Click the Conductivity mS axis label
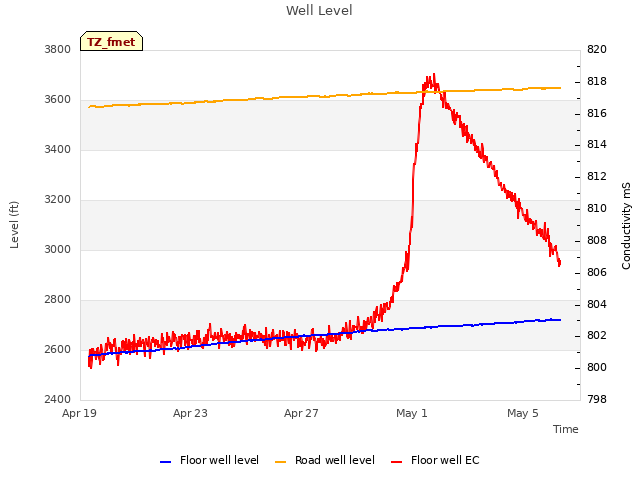This screenshot has height=480, width=640. (626, 226)
